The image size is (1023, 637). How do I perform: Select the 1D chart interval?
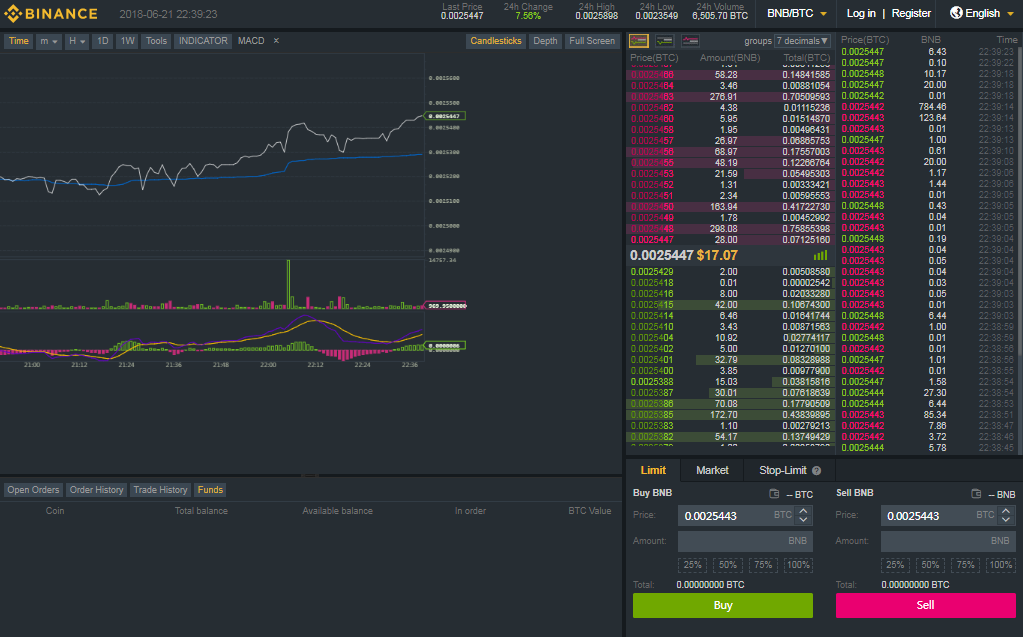point(102,41)
